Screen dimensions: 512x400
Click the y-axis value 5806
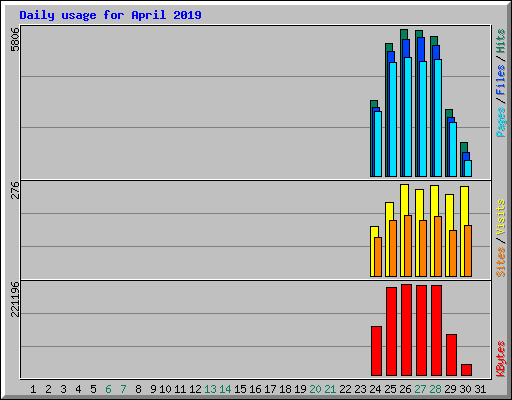coord(15,39)
